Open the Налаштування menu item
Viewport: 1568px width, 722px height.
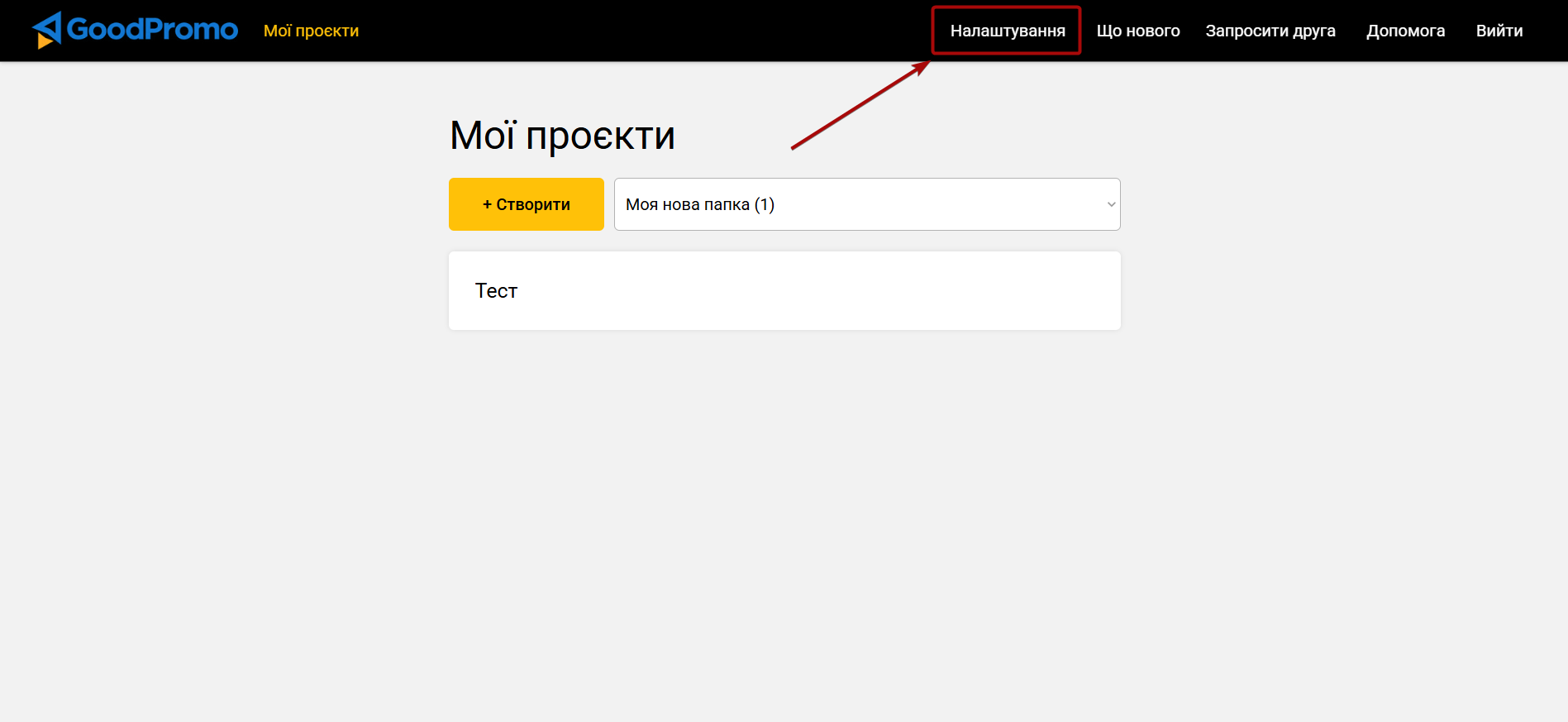(x=1008, y=31)
